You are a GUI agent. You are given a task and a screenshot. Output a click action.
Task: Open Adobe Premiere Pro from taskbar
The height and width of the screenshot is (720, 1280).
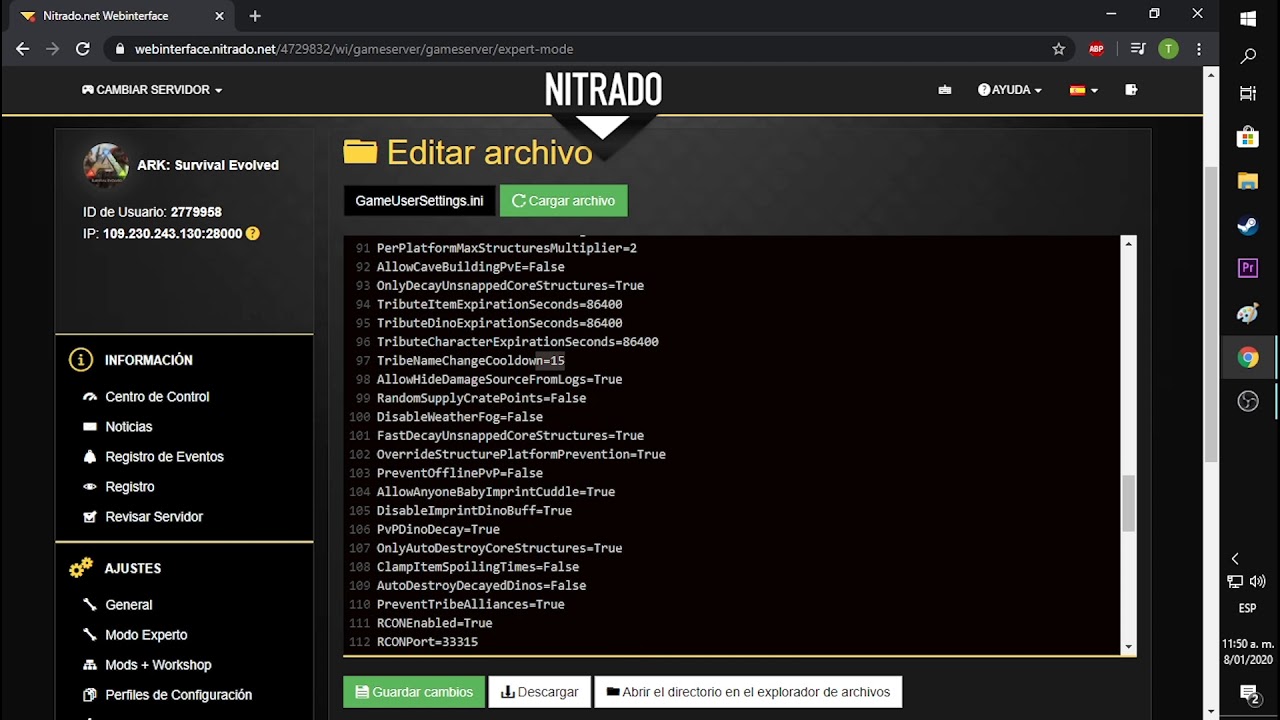coord(1248,268)
